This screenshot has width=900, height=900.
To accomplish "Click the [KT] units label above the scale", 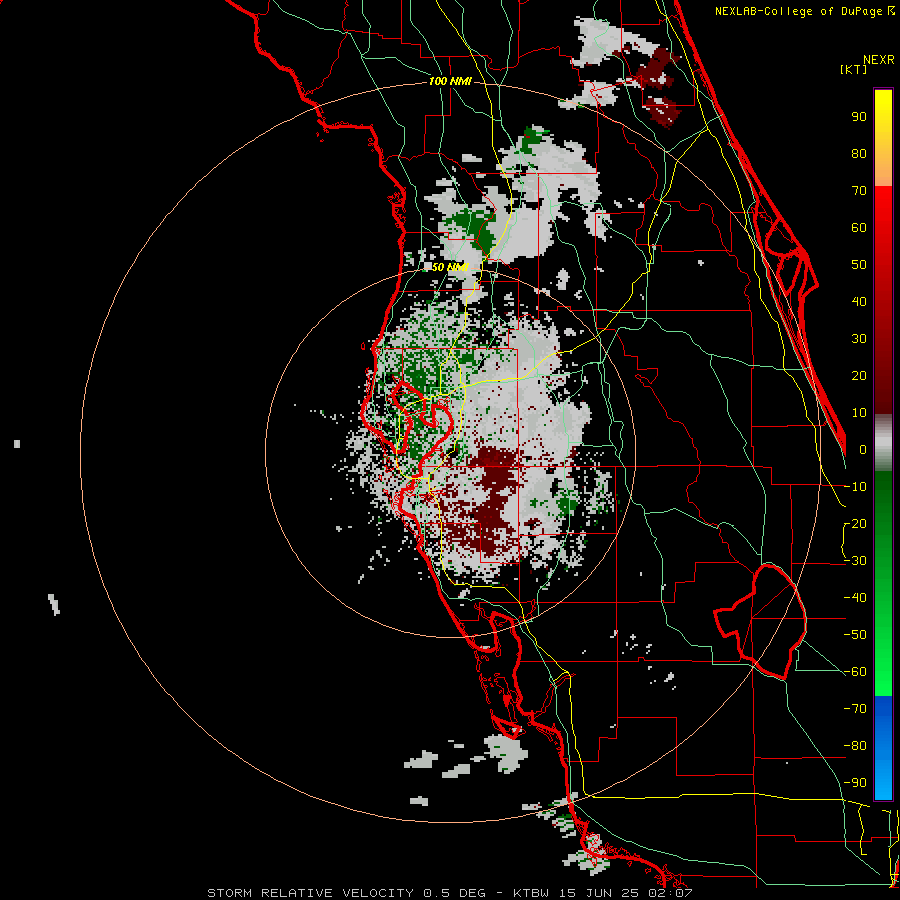I will point(853,69).
